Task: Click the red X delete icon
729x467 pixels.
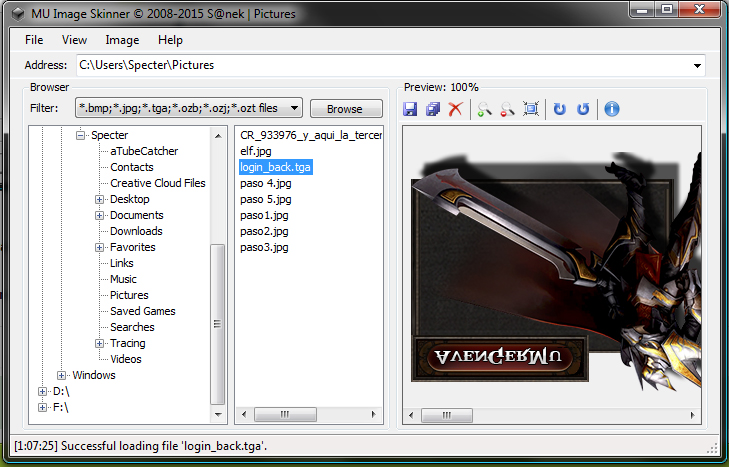Action: pos(456,109)
